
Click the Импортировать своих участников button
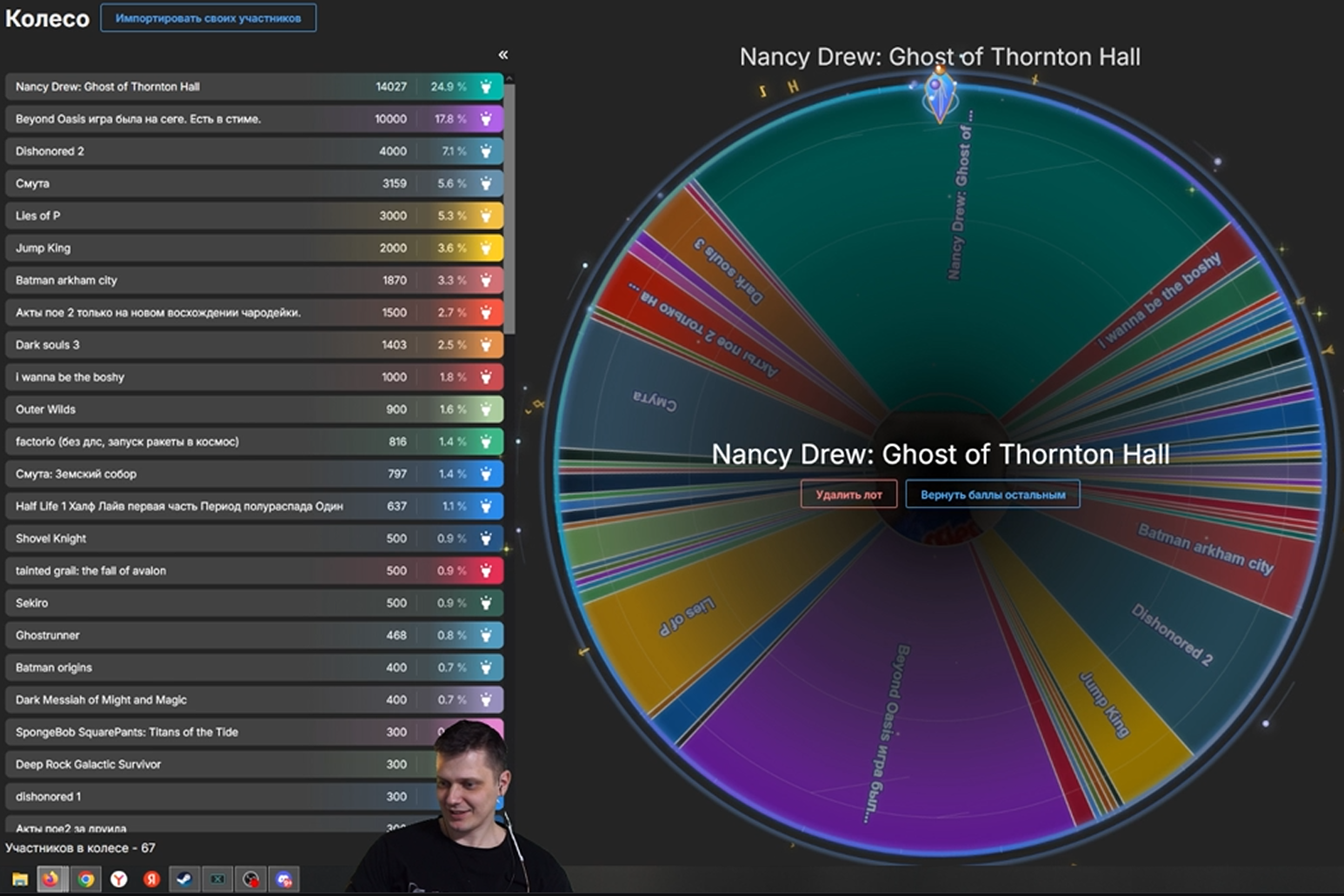(x=209, y=18)
